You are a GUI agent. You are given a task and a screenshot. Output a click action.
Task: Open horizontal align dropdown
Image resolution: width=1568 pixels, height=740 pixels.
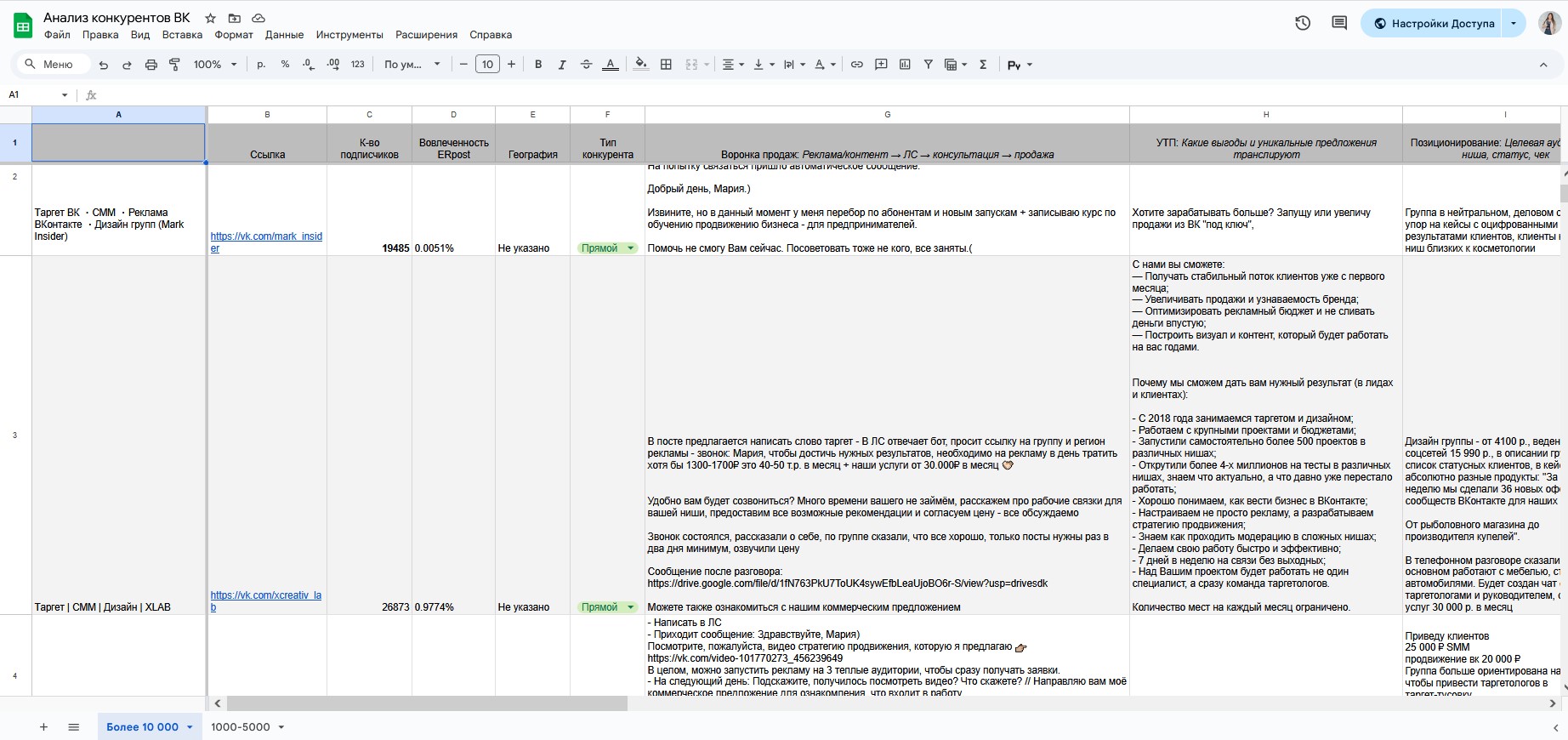(732, 65)
